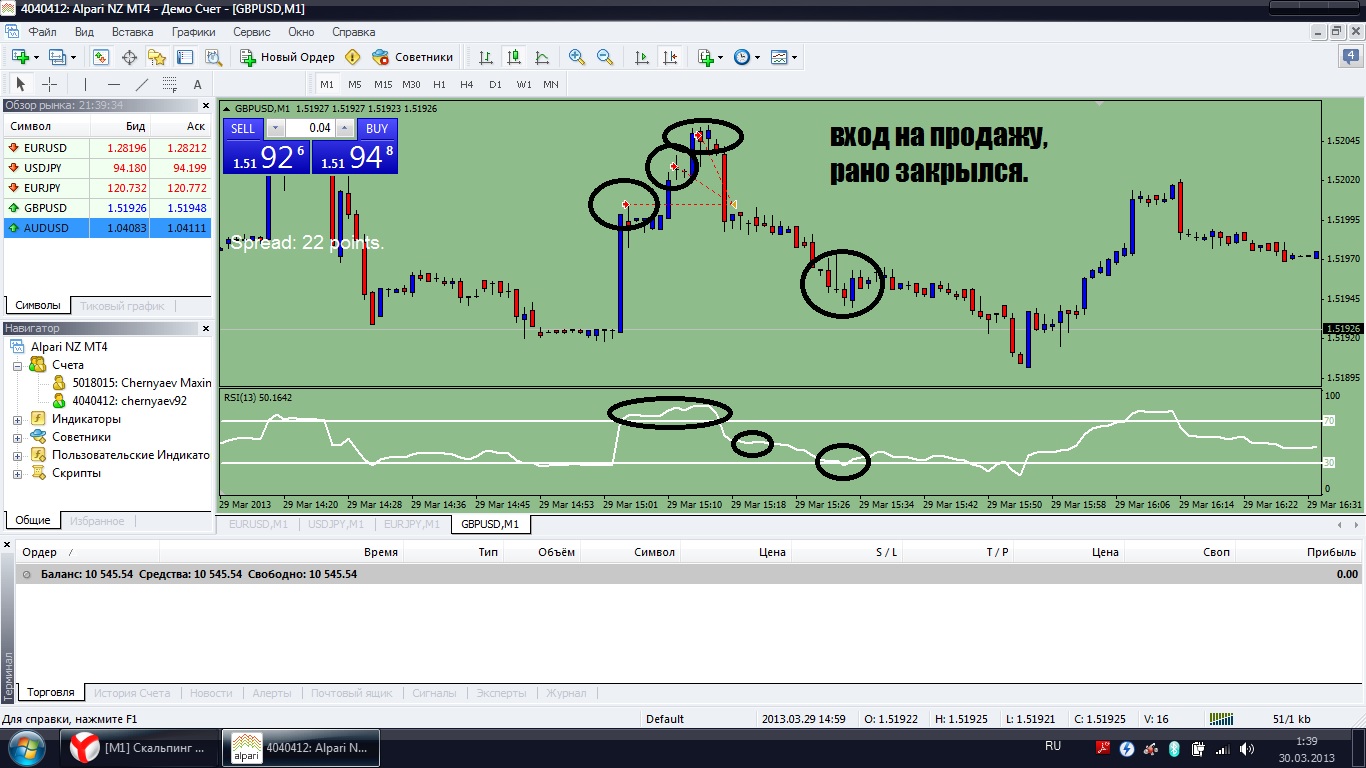Viewport: 1366px width, 768px height.
Task: Open dropdown arrow beside indicators icon
Action: (x=720, y=58)
